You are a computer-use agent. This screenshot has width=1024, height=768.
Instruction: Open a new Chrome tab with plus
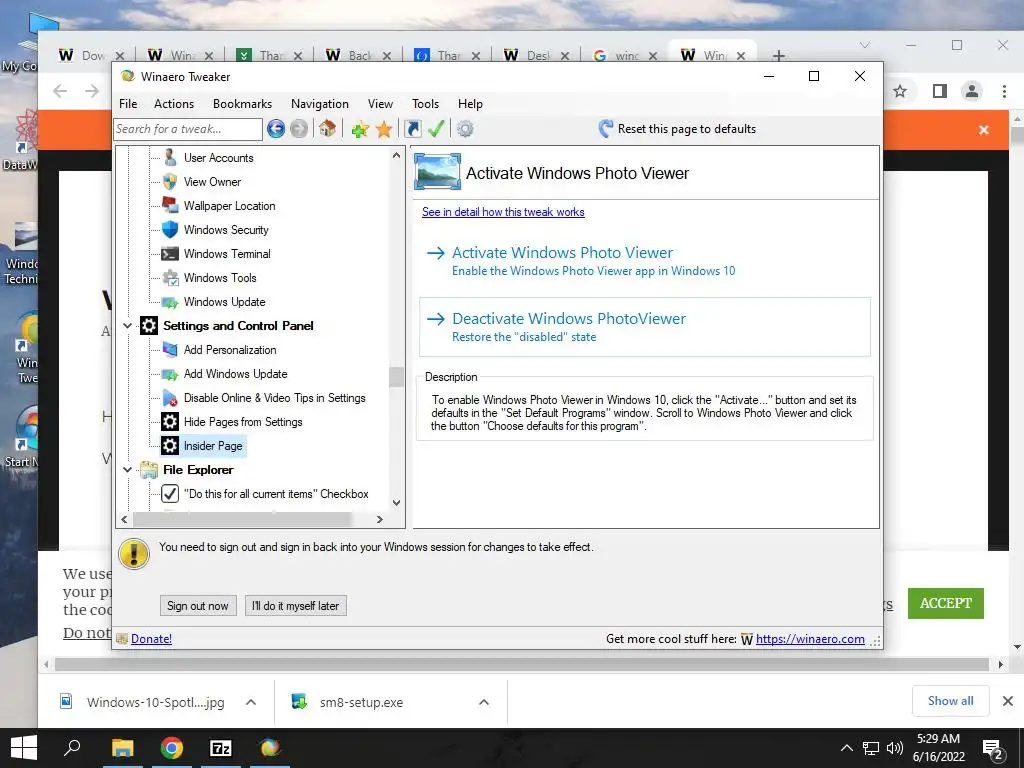tap(778, 56)
